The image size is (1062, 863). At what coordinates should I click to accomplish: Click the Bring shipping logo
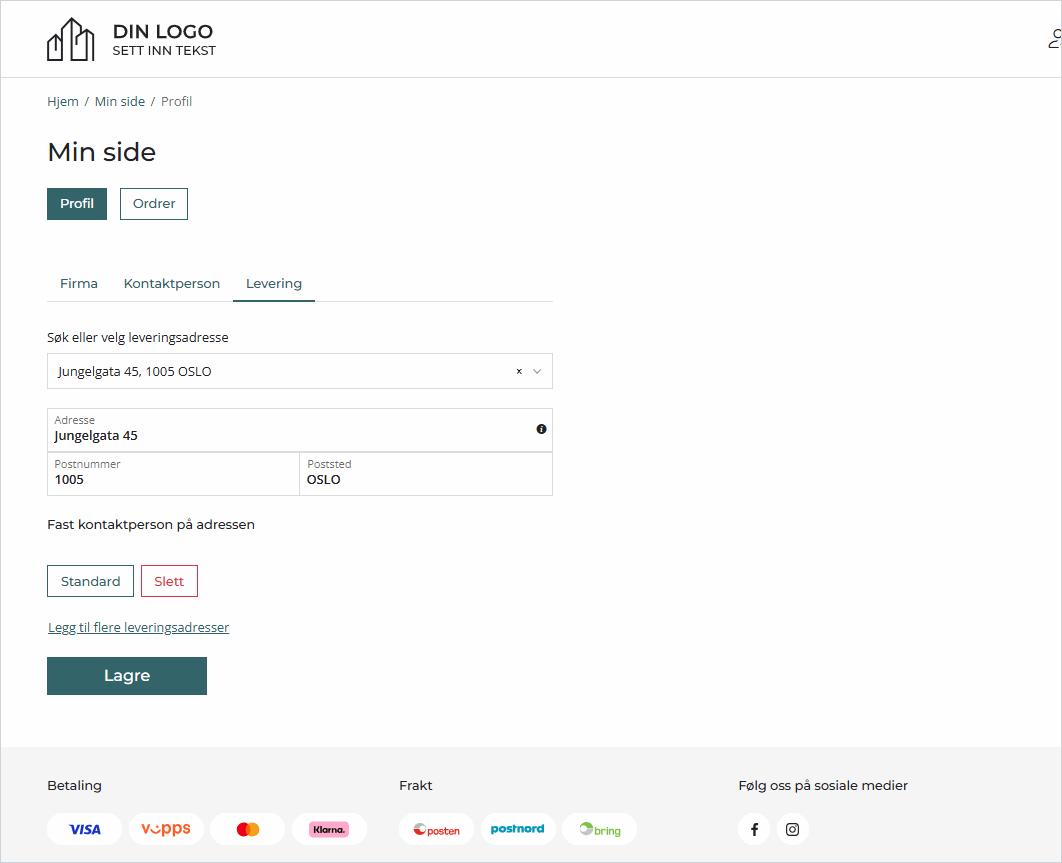click(x=599, y=829)
